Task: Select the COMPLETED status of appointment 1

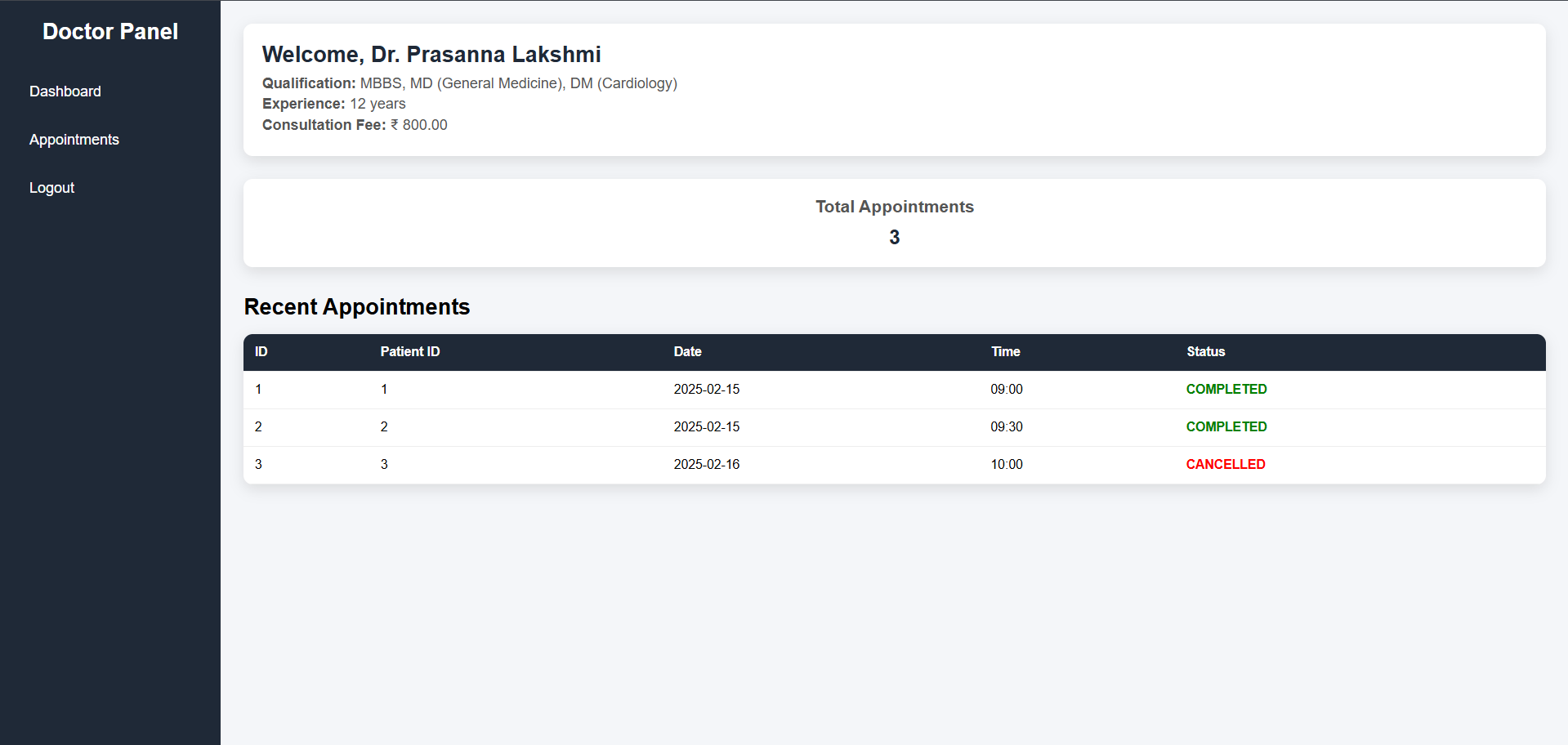Action: 1226,390
